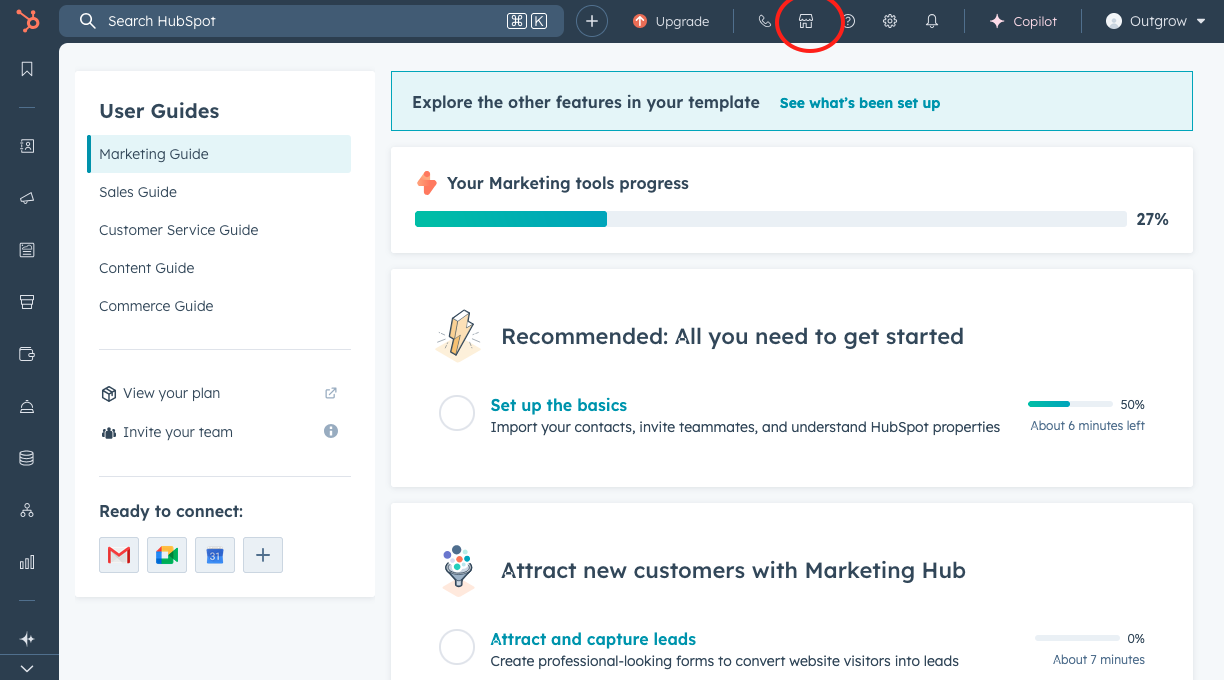Screen dimensions: 1224x680
Task: Expand the sidebar using bottom chevron
Action: coord(27,668)
